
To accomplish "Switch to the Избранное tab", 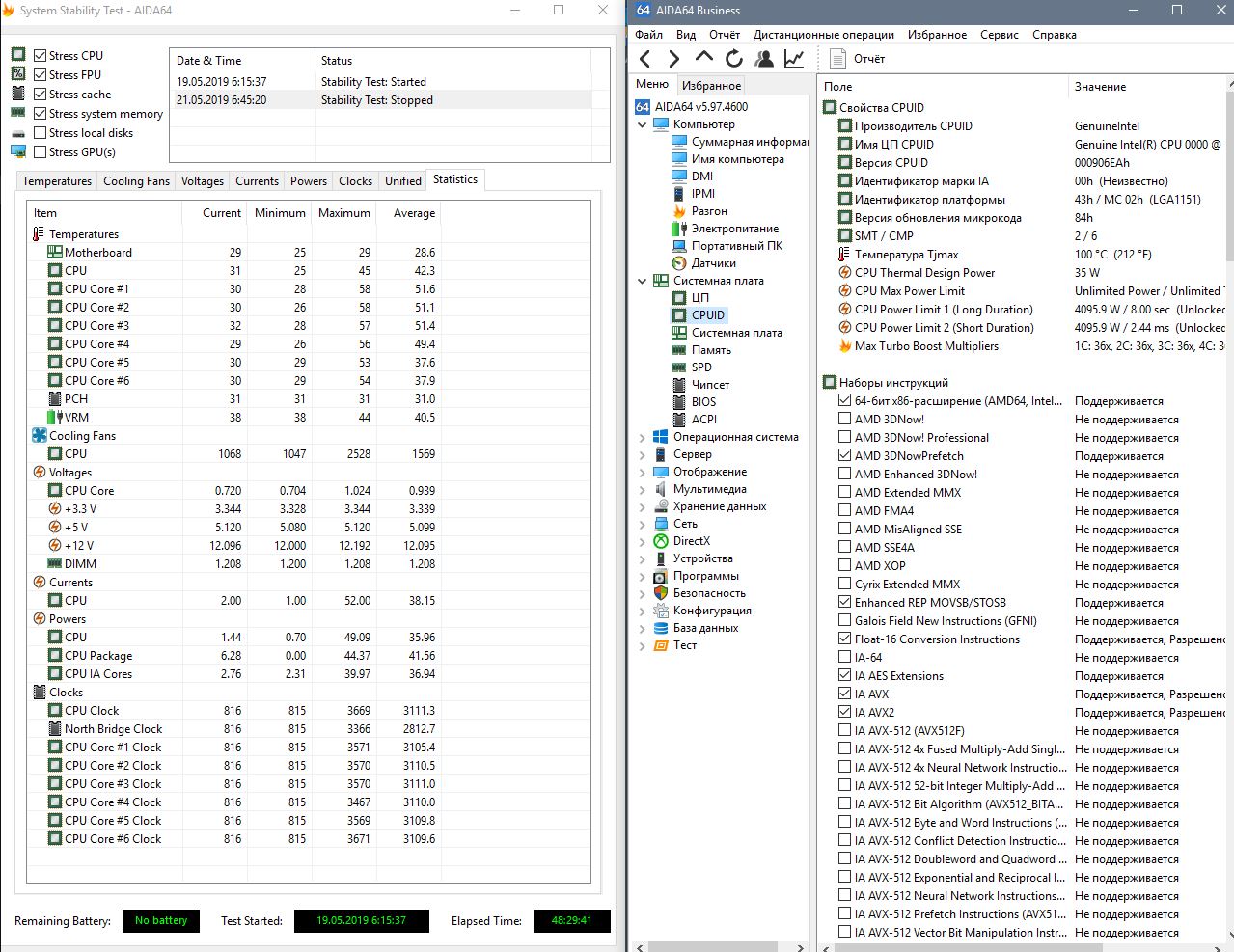I will 711,86.
